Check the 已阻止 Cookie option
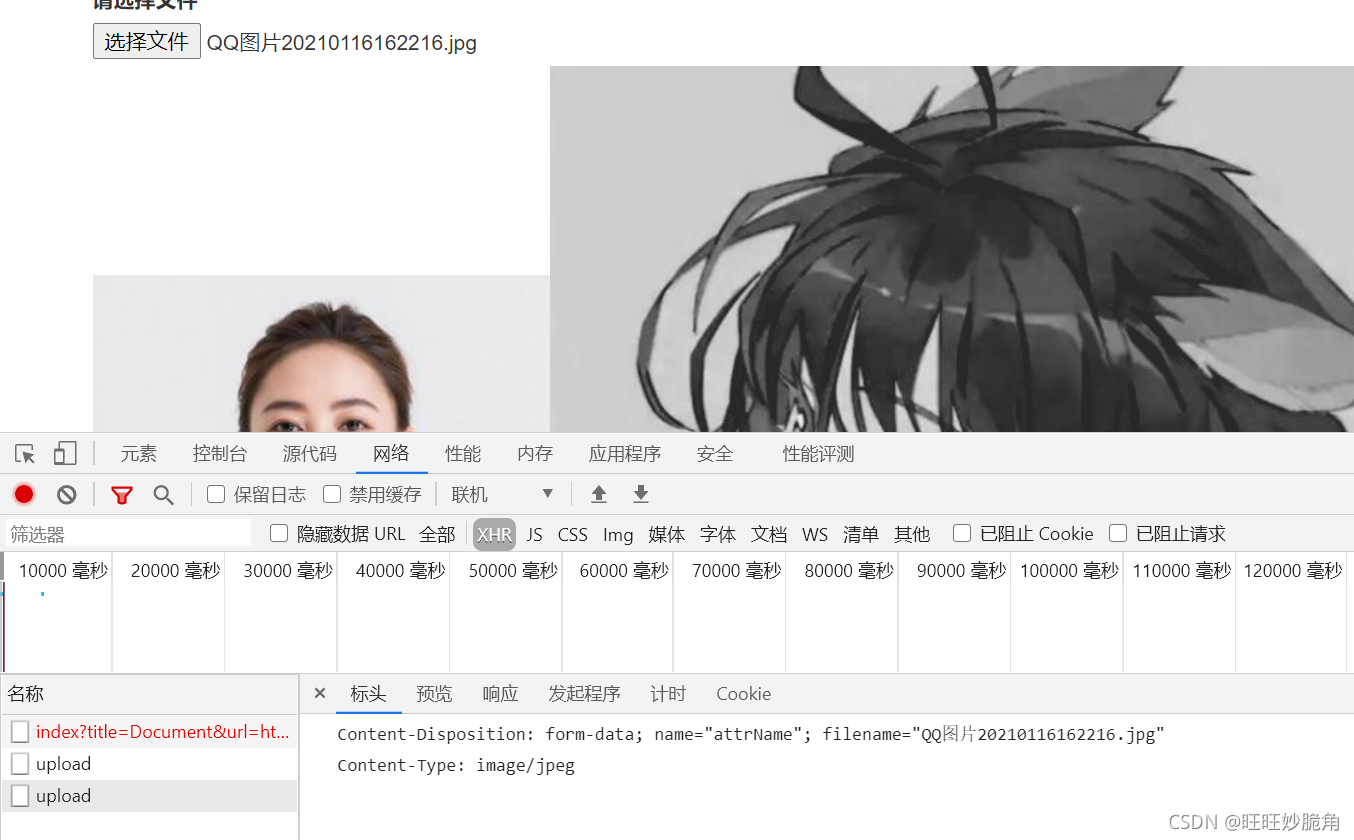The height and width of the screenshot is (840, 1354). (962, 533)
